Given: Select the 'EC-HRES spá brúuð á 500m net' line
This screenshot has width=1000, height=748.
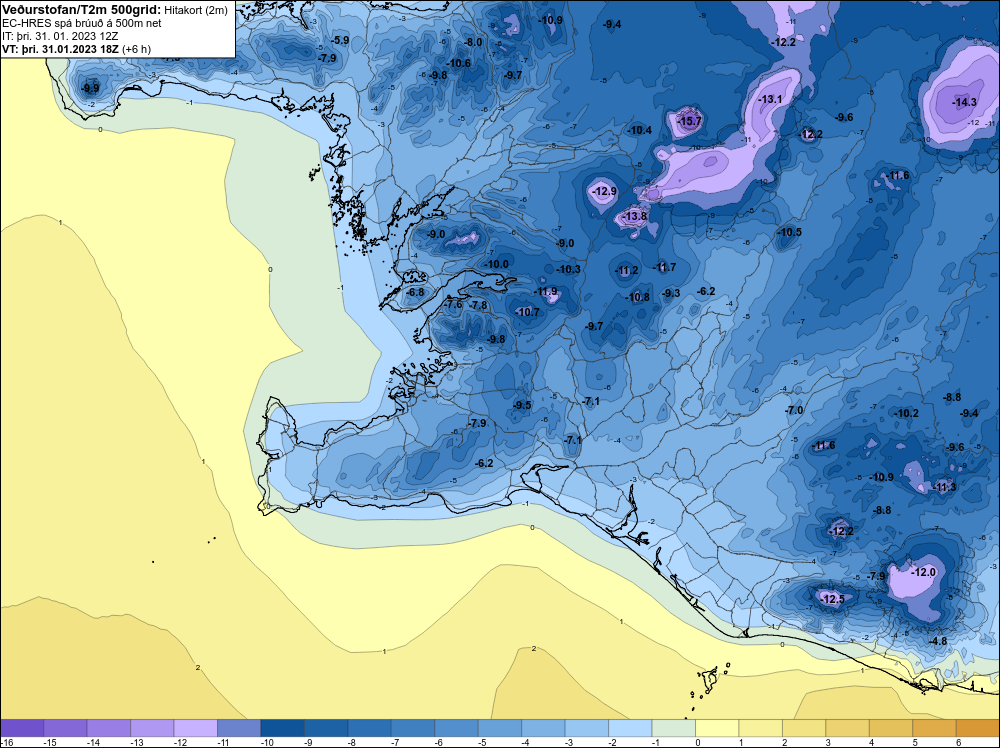Looking at the screenshot, I should pos(82,24).
